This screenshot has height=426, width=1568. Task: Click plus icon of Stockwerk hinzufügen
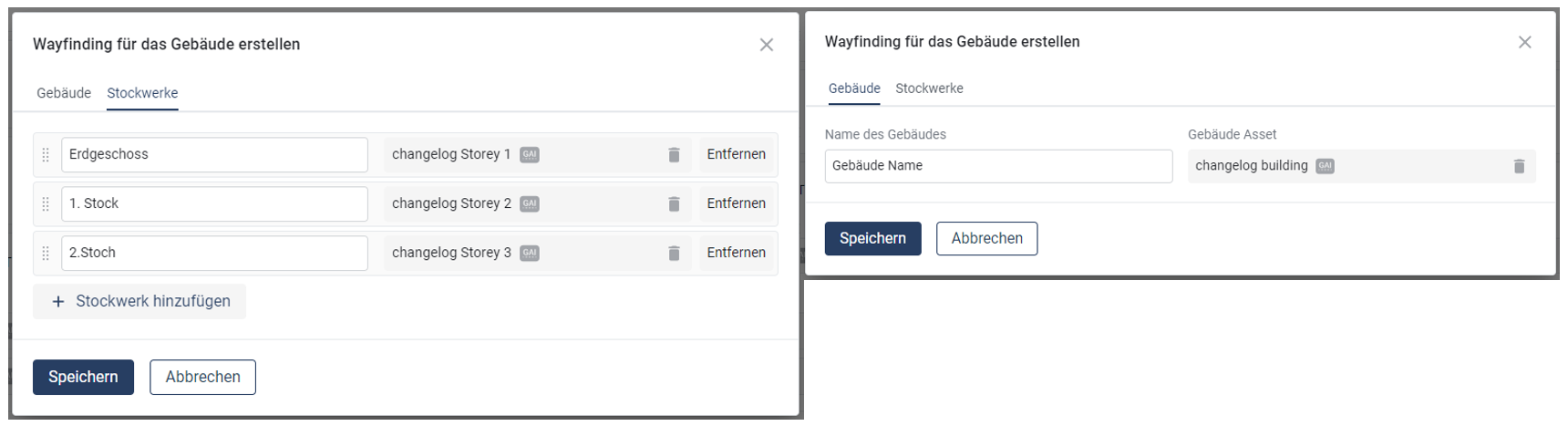[x=58, y=302]
